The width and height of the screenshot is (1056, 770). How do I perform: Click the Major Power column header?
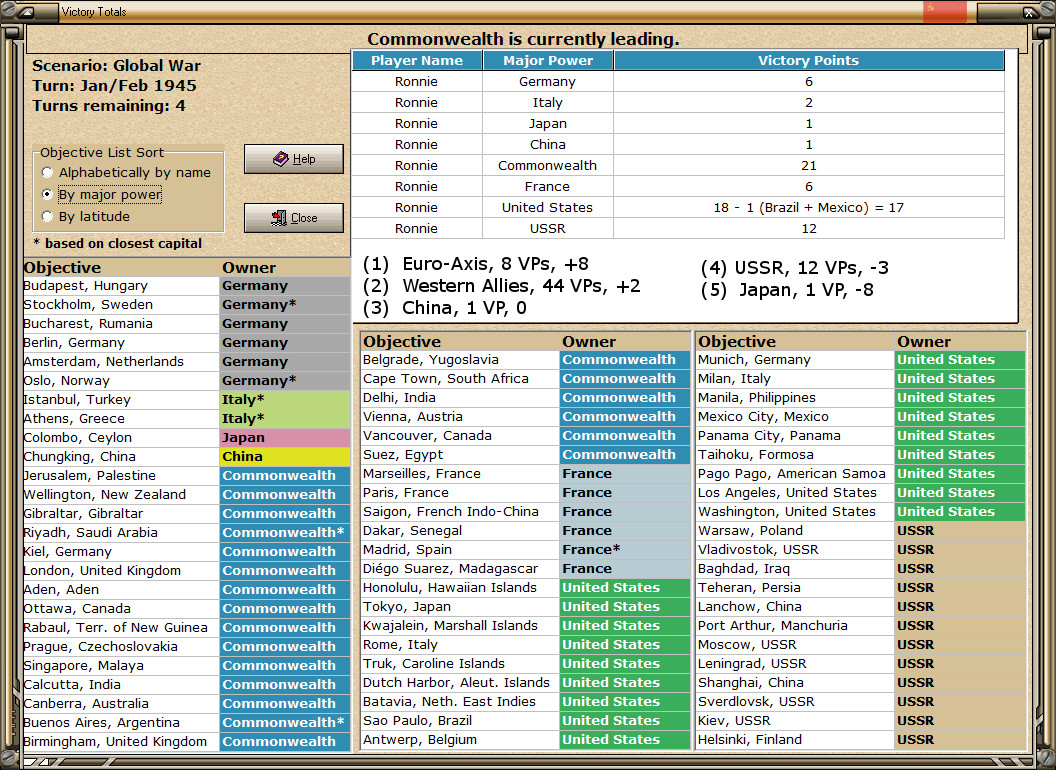(x=548, y=61)
